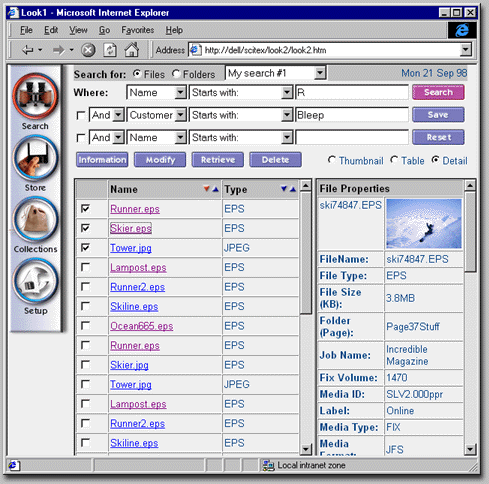Open the Ocean665.eps file link

[142, 326]
